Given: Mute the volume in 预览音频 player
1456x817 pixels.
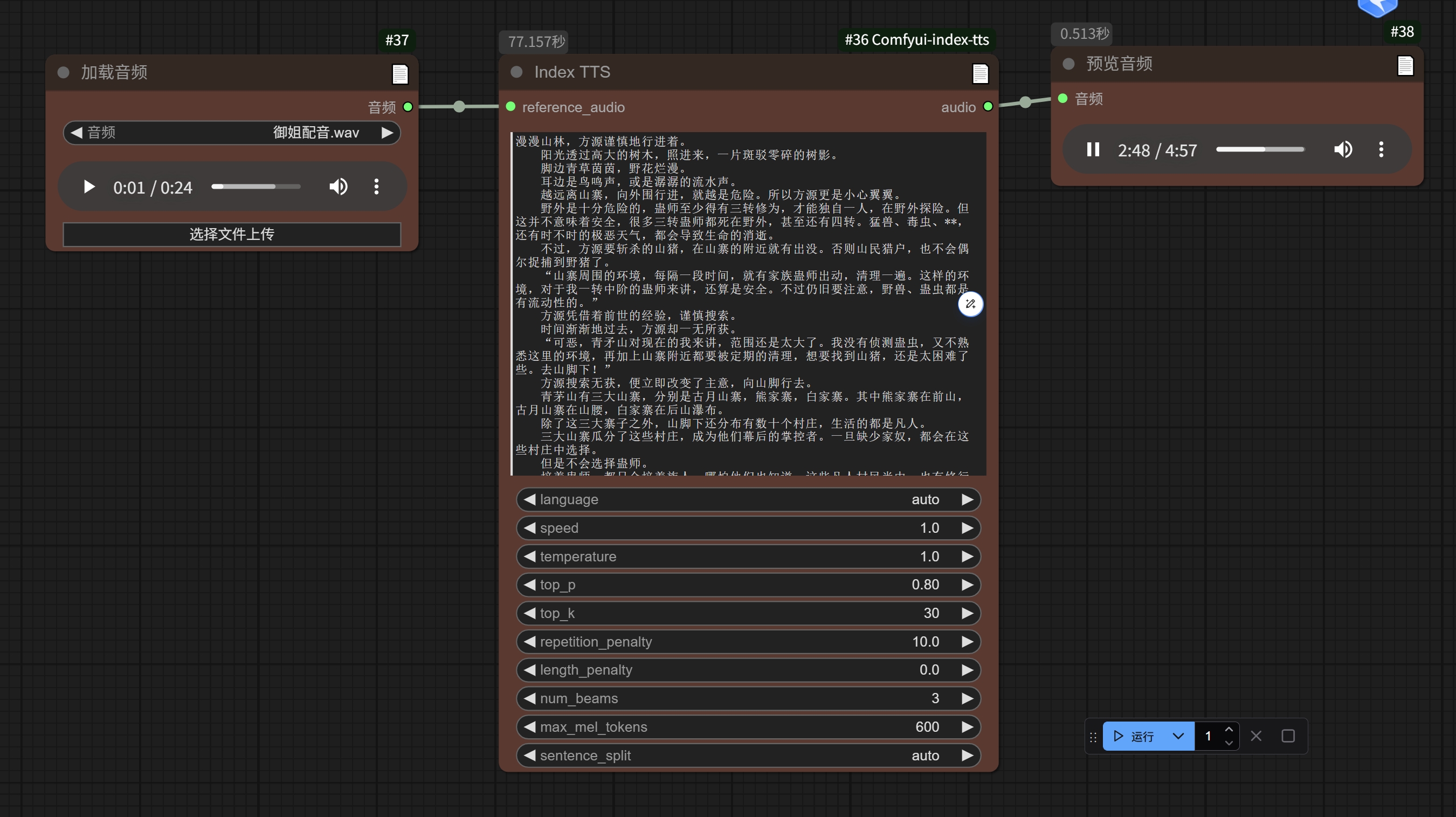Looking at the screenshot, I should pyautogui.click(x=1343, y=150).
